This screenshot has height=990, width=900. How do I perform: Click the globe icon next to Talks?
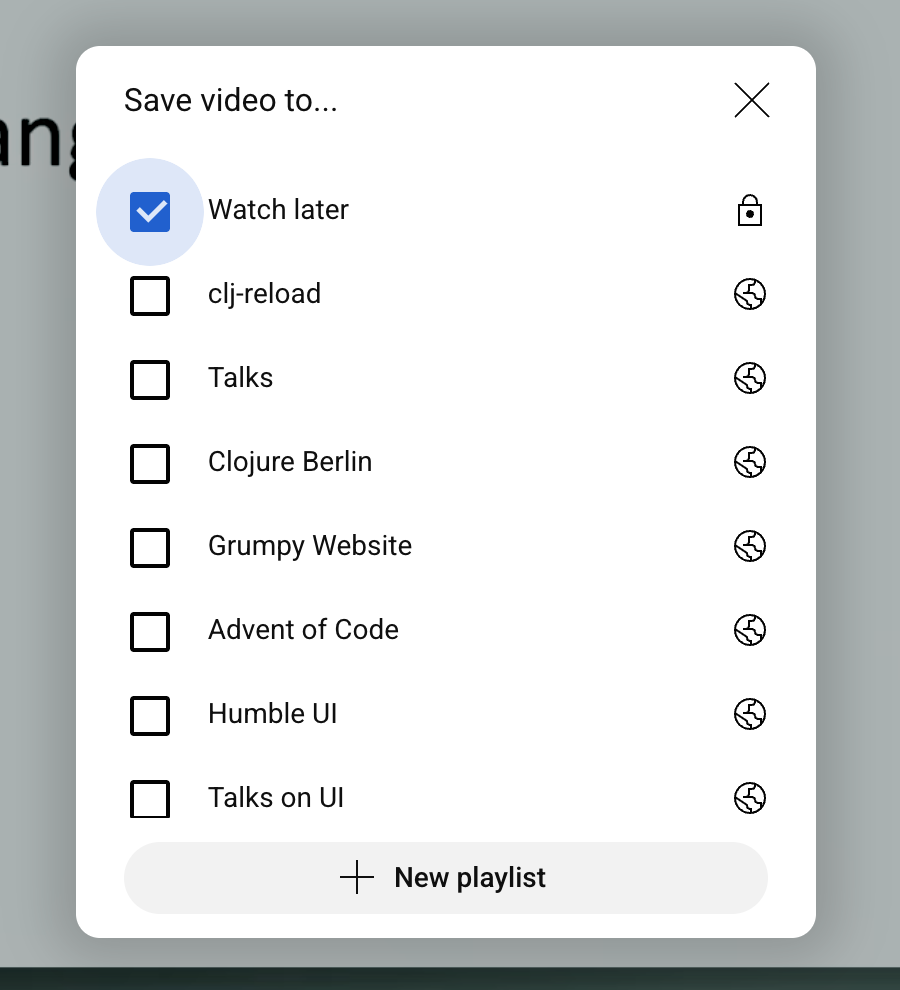pyautogui.click(x=750, y=378)
